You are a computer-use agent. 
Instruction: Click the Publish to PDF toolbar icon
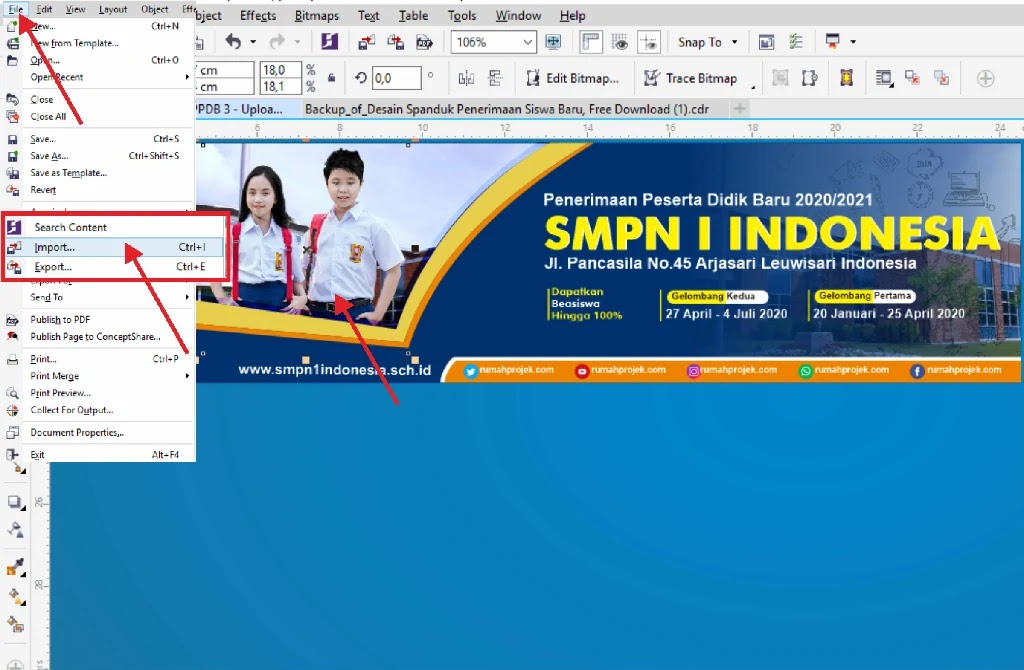tap(424, 42)
